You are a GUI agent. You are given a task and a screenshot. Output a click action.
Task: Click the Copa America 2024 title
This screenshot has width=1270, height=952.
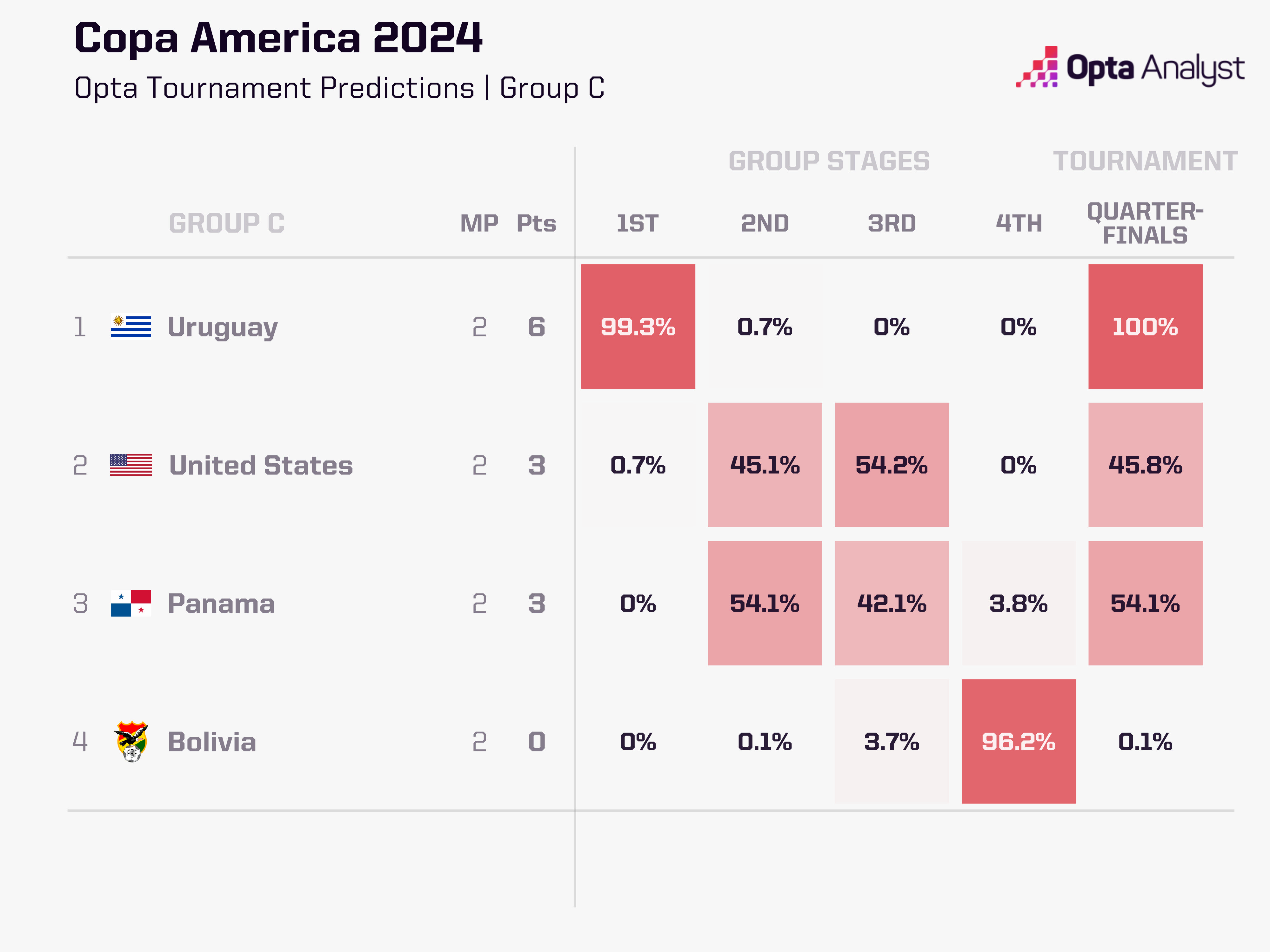[278, 38]
